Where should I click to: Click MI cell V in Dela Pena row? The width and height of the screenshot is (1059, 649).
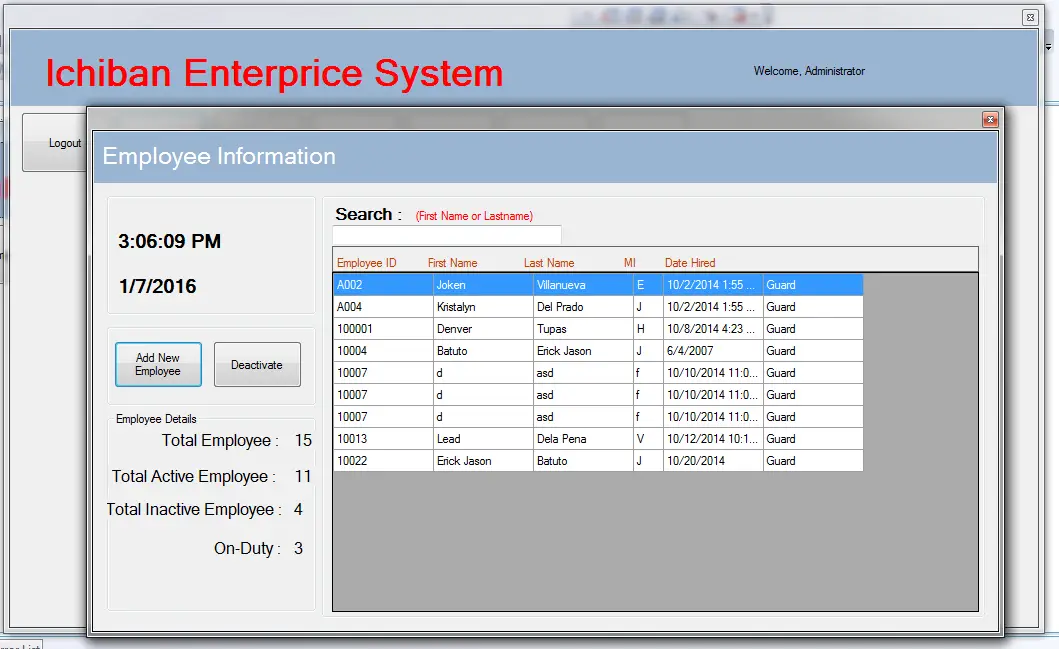click(x=648, y=438)
